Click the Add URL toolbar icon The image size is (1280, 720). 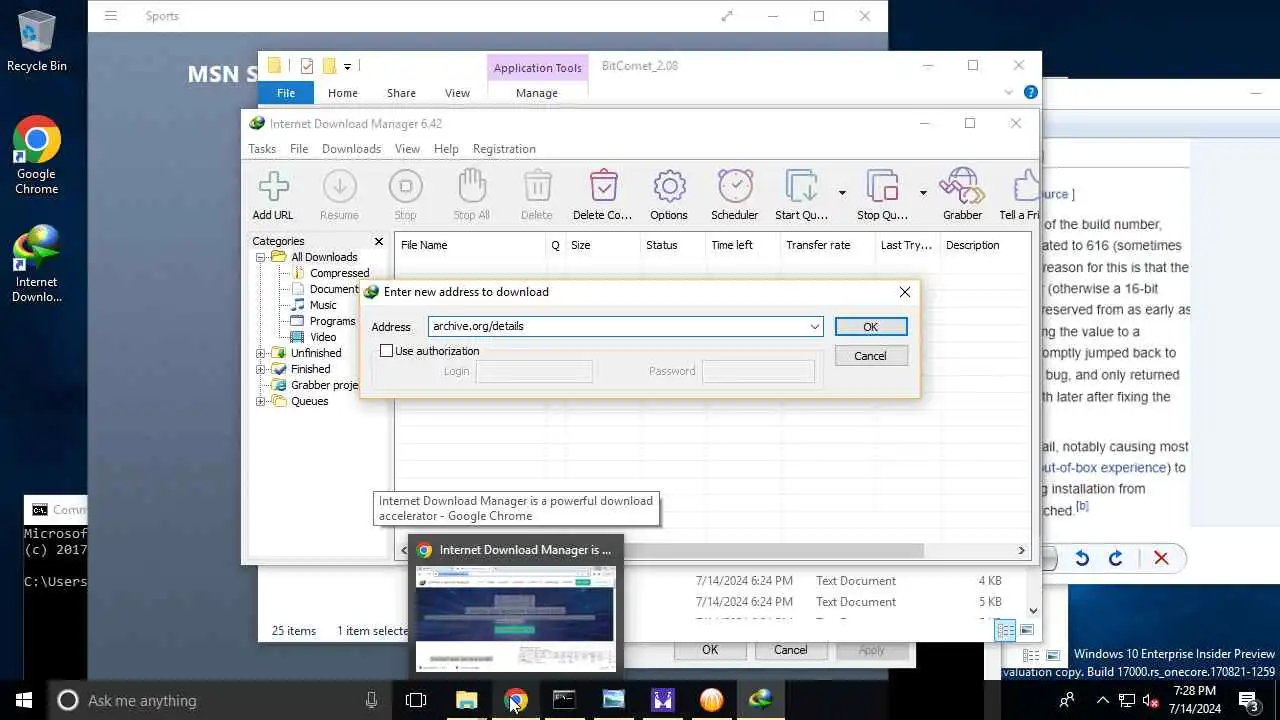[273, 195]
